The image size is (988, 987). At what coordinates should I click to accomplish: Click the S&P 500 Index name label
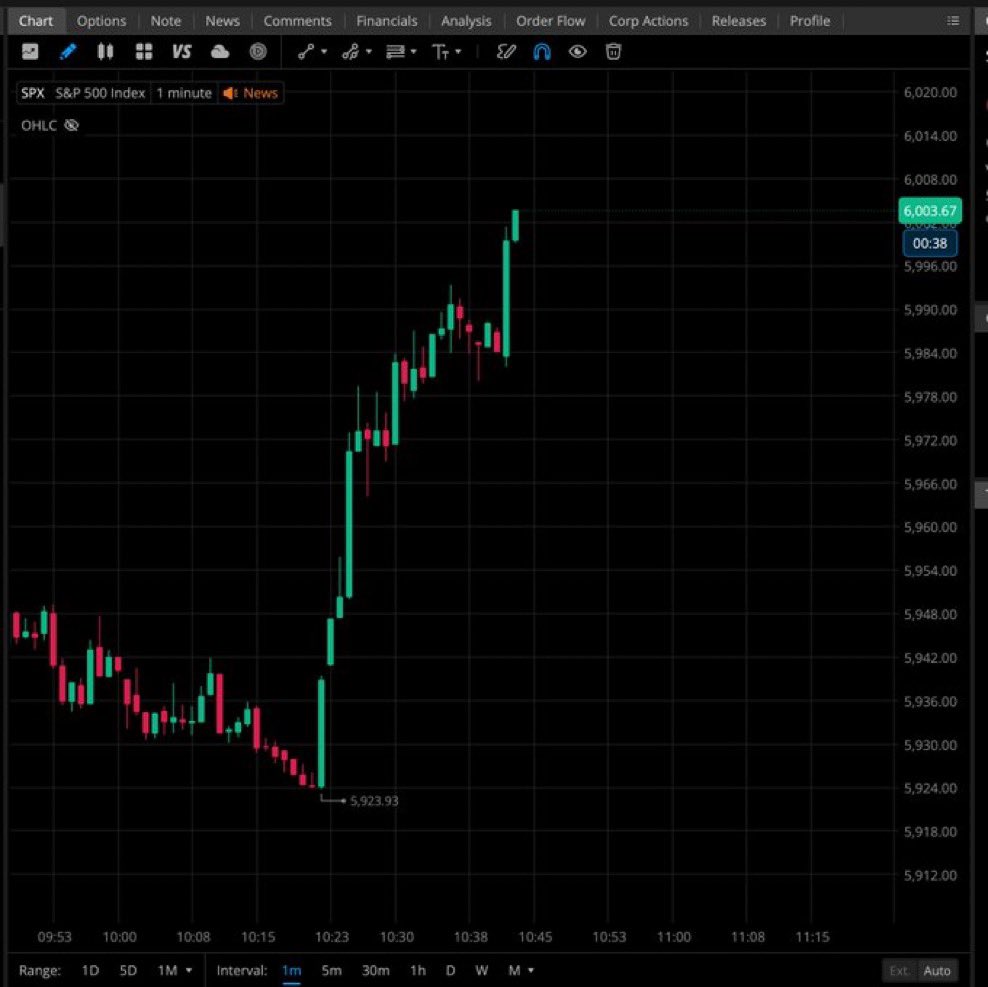pos(100,93)
